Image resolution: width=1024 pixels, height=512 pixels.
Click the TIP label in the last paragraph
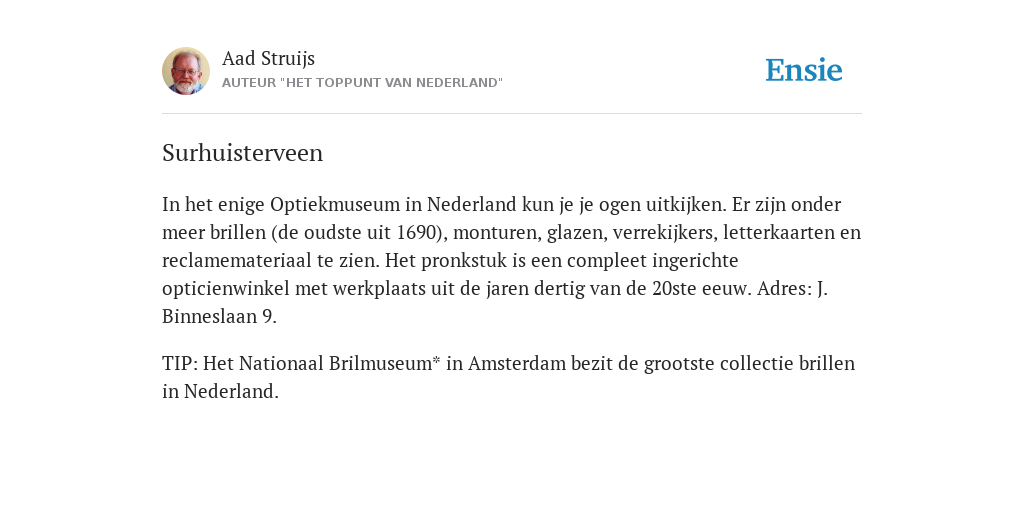(180, 363)
